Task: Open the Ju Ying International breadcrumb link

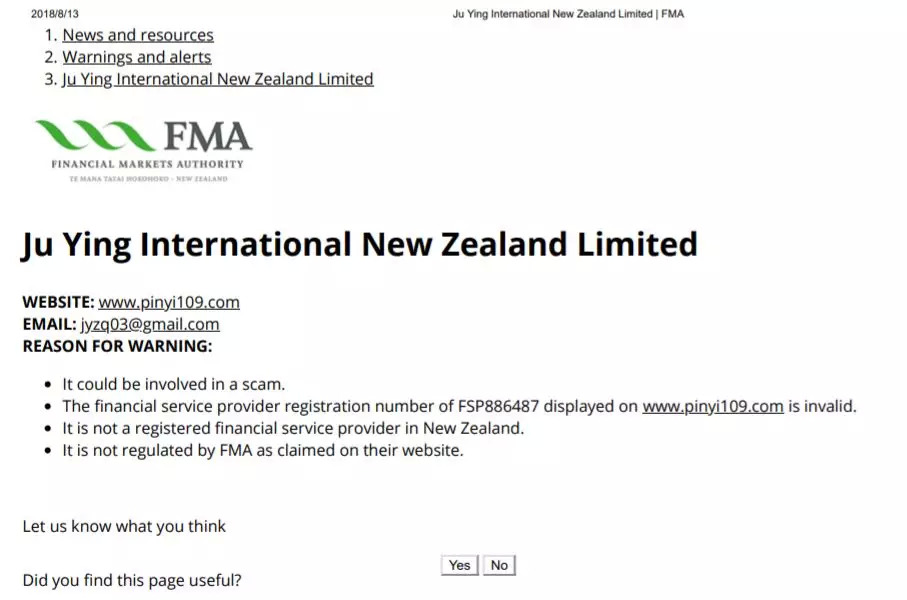Action: tap(217, 79)
